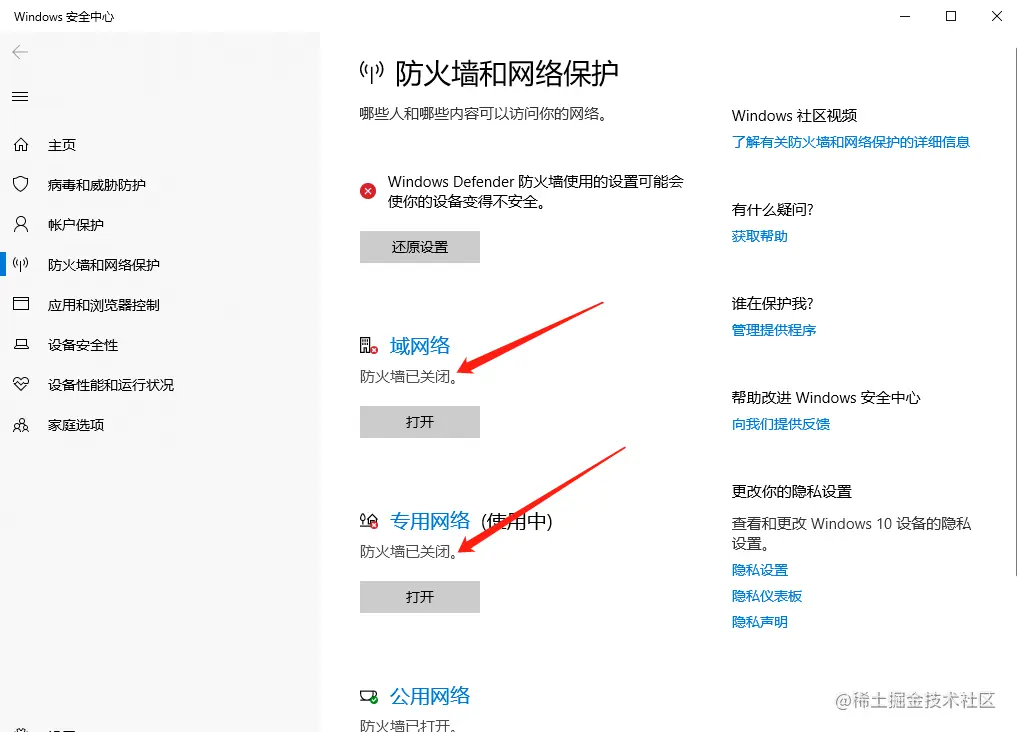Screen dimensions: 1017x732
Task: Open the 公用网络 link
Action: click(x=430, y=696)
